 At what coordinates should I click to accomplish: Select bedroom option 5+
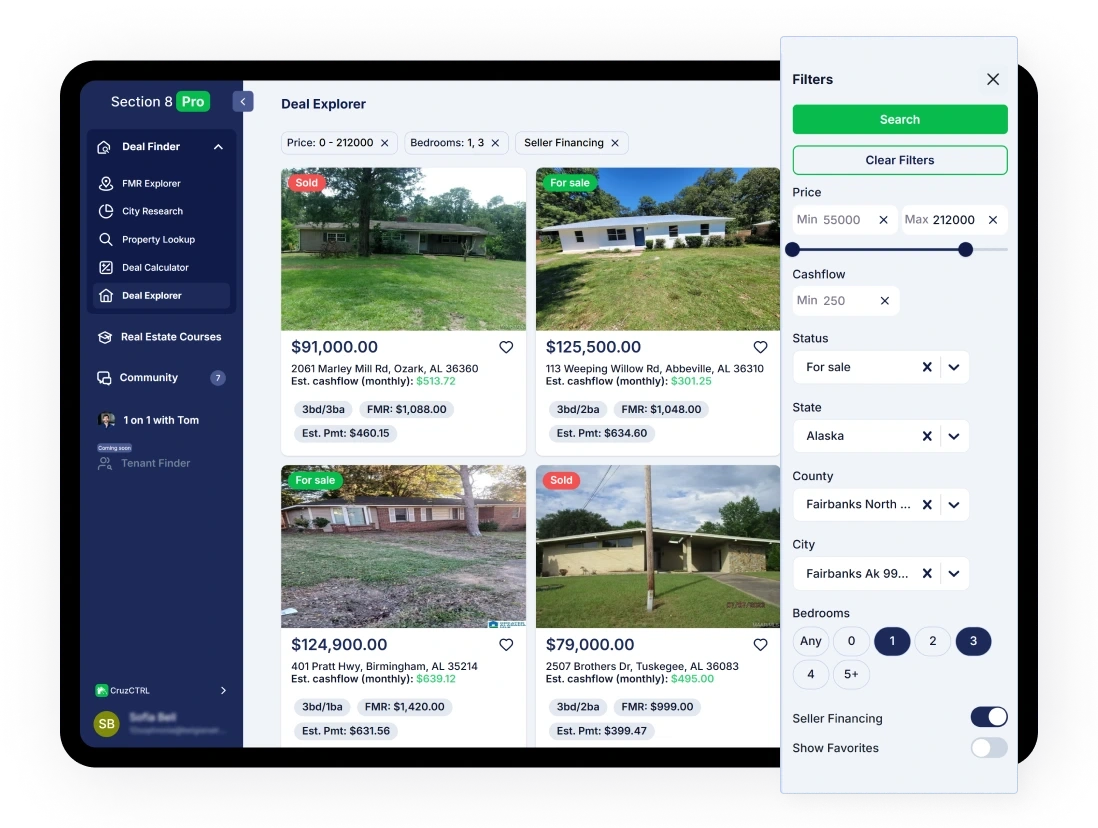click(851, 674)
